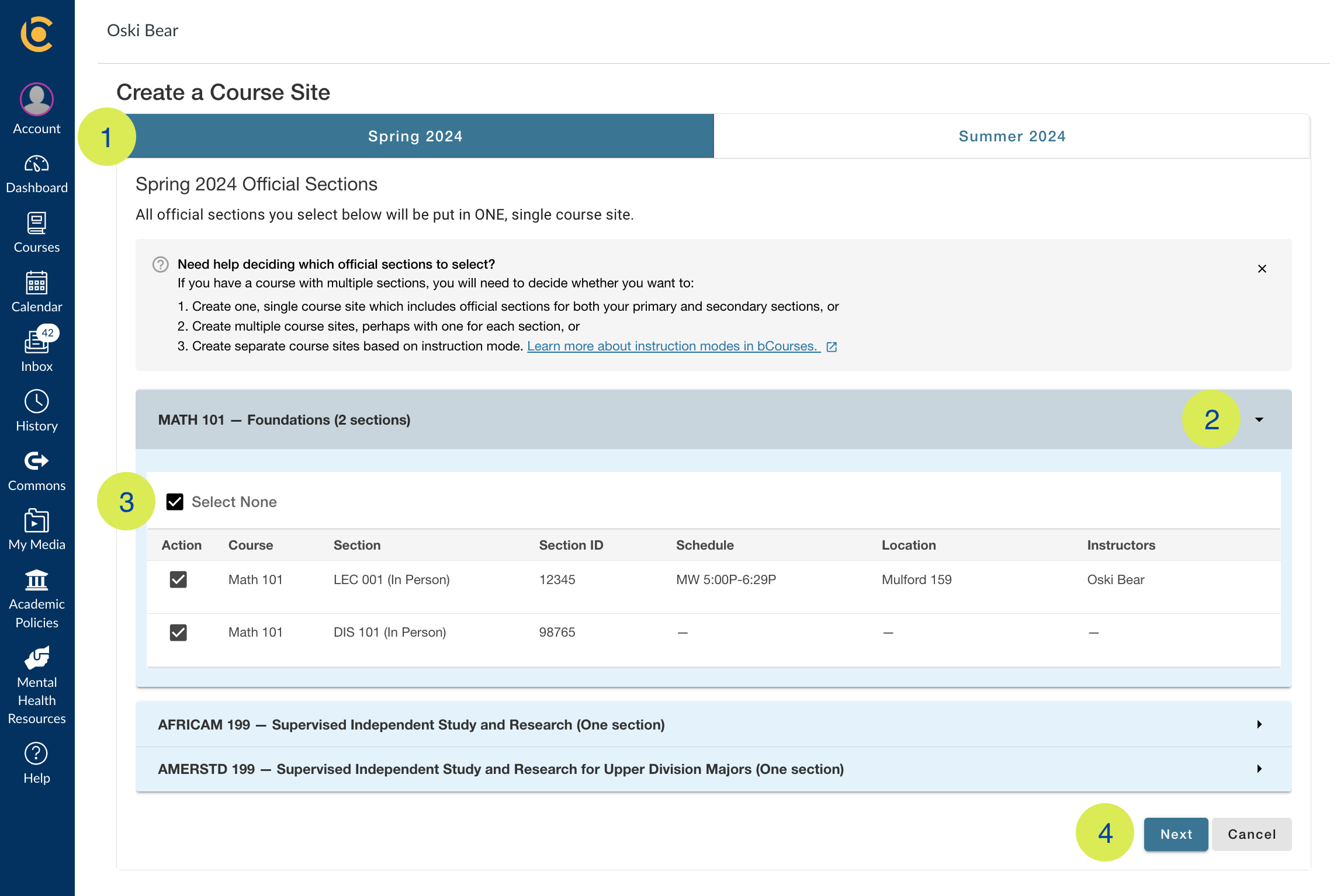The image size is (1337, 896).
Task: Uncheck the DIS 101 section row
Action: click(178, 632)
